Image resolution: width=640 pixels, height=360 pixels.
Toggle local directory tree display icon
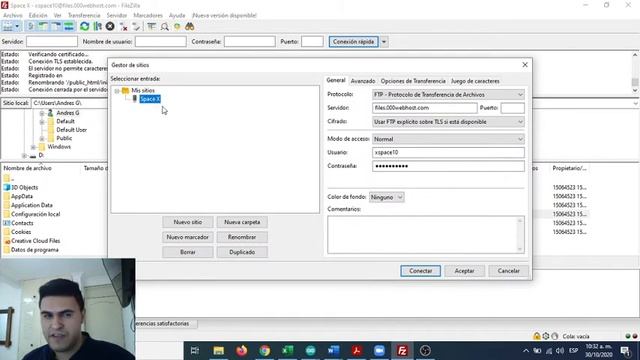pos(43,27)
